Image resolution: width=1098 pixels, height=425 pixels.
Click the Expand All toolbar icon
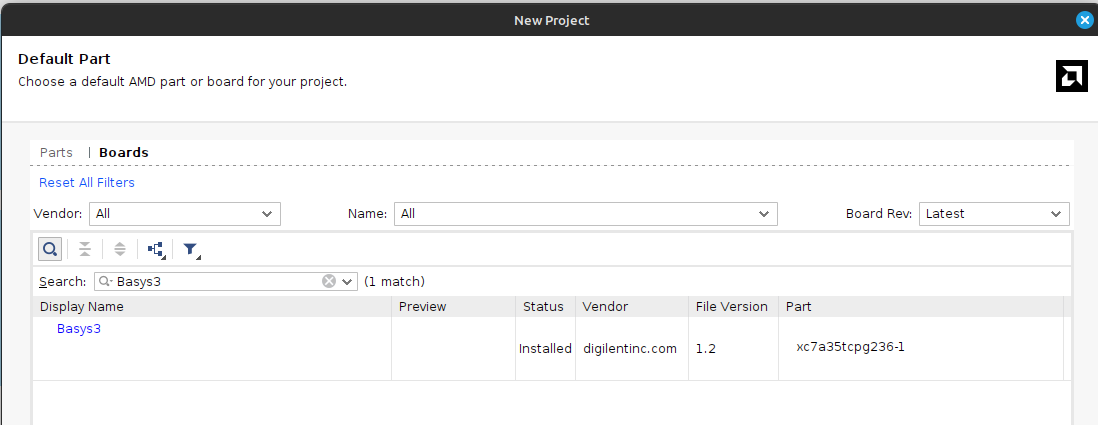click(x=120, y=249)
